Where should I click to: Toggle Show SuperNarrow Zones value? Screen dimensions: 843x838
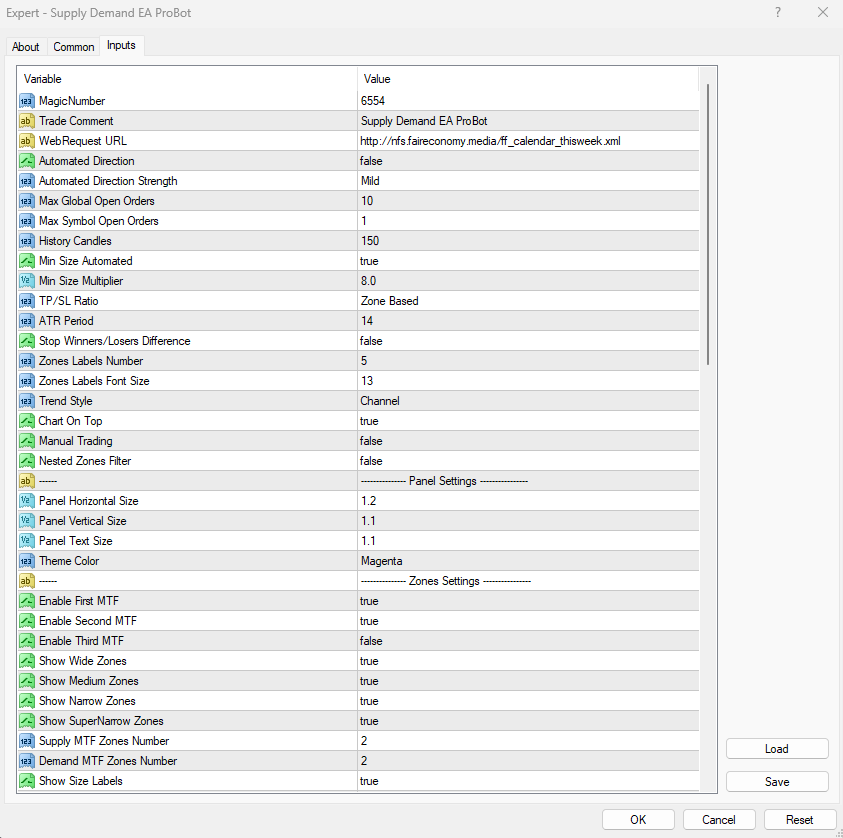pyautogui.click(x=528, y=721)
